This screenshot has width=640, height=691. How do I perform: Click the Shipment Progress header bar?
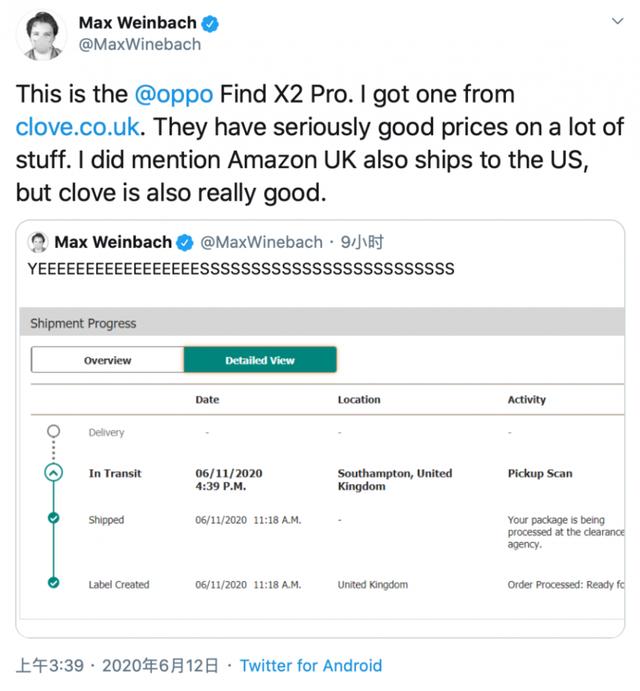[x=320, y=323]
